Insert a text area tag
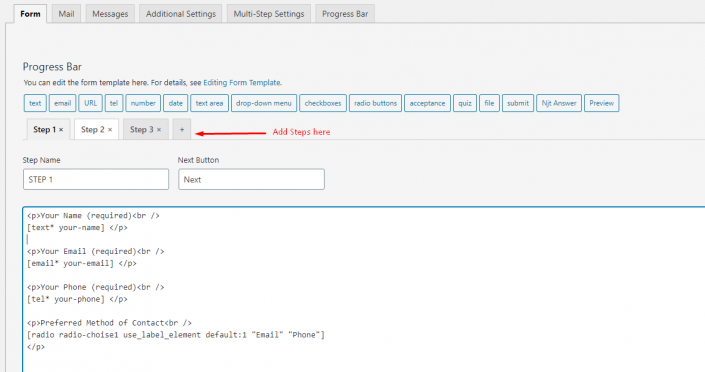Viewport: 705px width, 372px height. (210, 103)
